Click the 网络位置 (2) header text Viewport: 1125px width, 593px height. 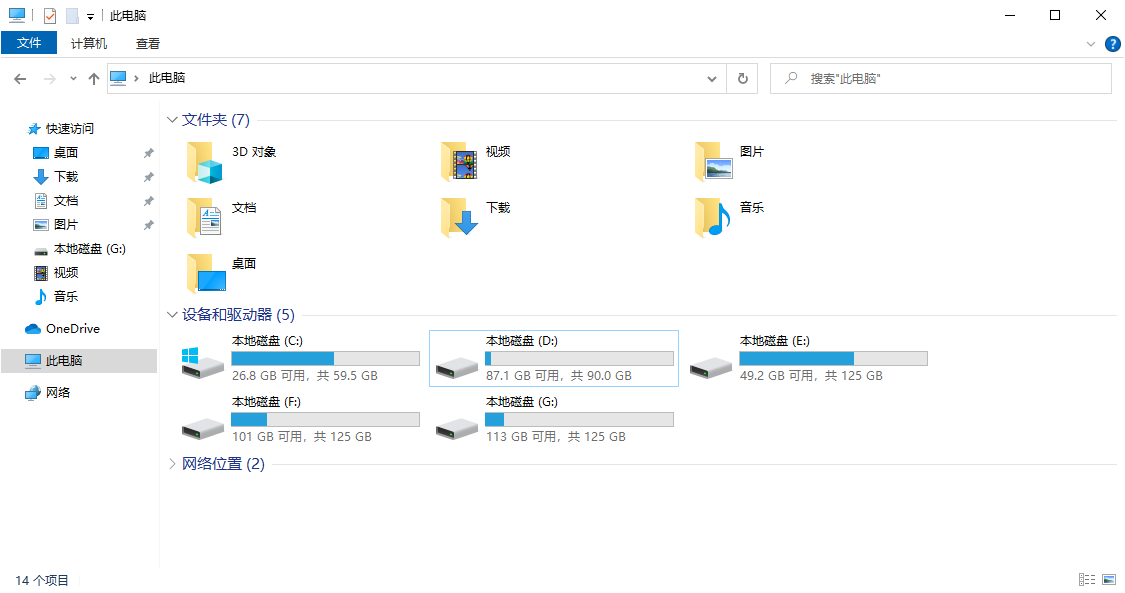point(223,464)
